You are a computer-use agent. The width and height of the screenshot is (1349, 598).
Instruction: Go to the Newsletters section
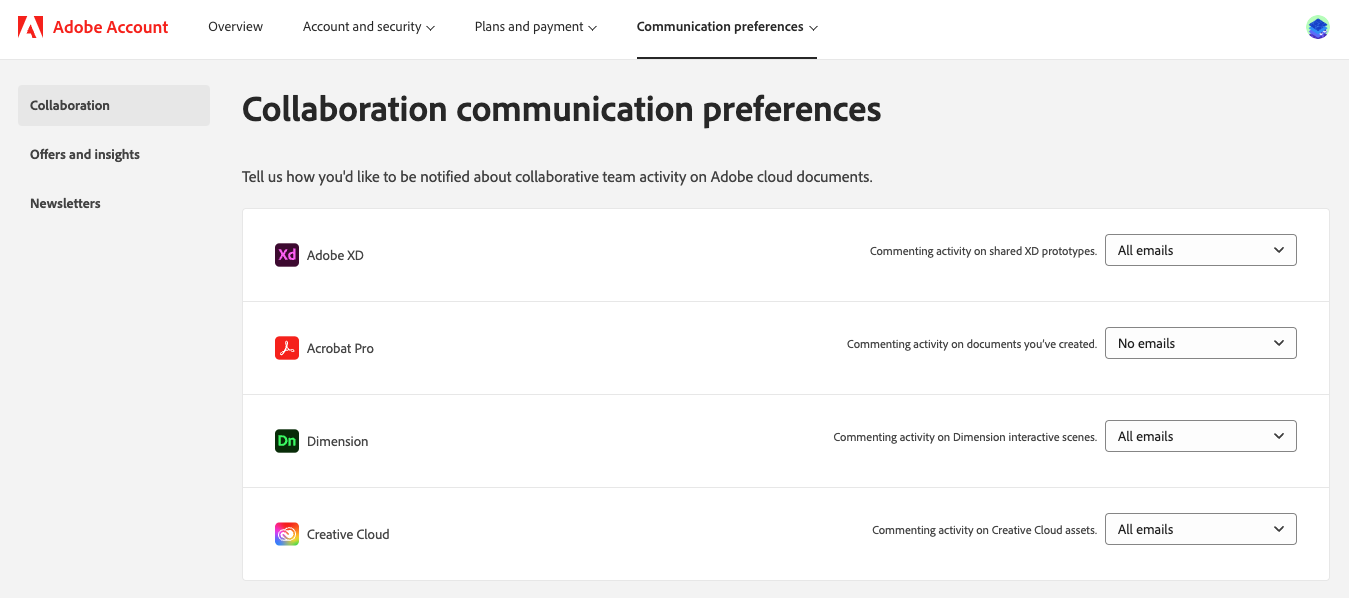[x=65, y=203]
